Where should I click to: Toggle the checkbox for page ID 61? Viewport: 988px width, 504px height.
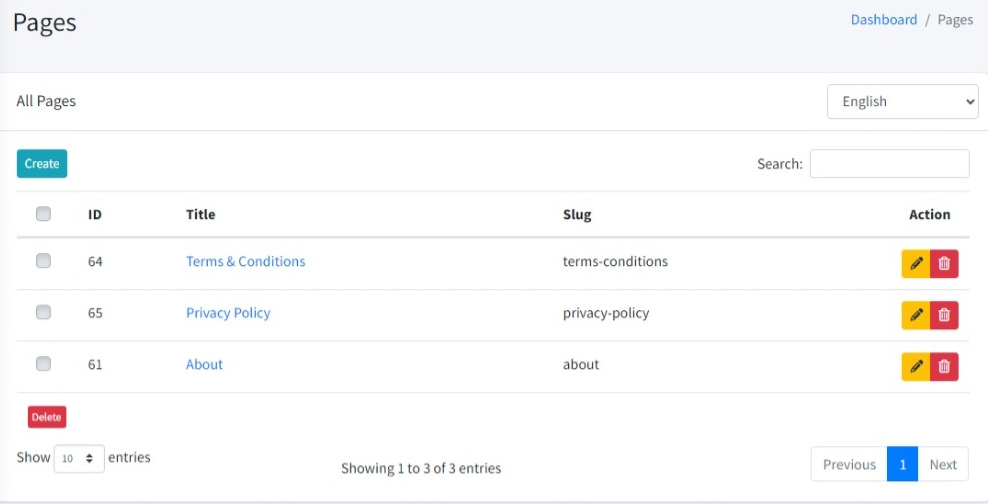pyautogui.click(x=43, y=365)
